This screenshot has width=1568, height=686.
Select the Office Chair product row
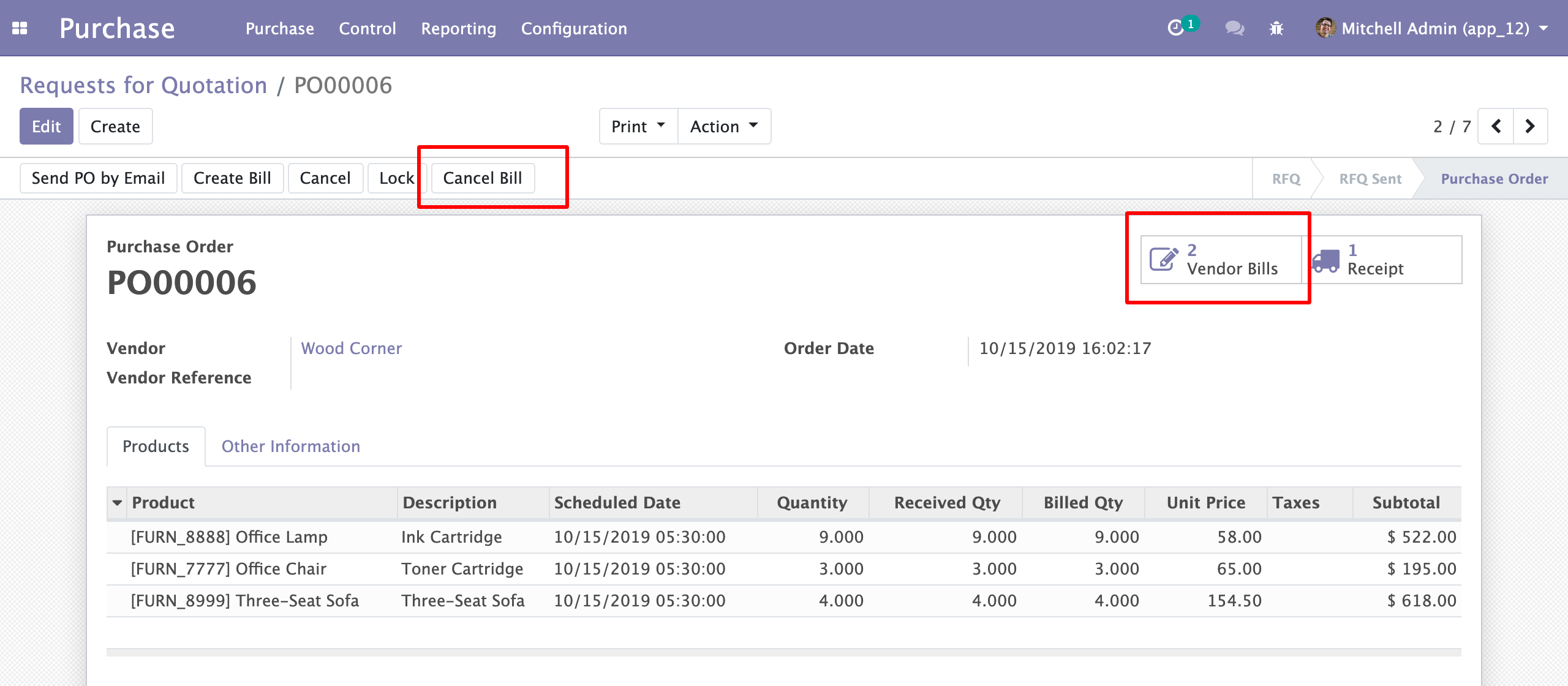228,569
